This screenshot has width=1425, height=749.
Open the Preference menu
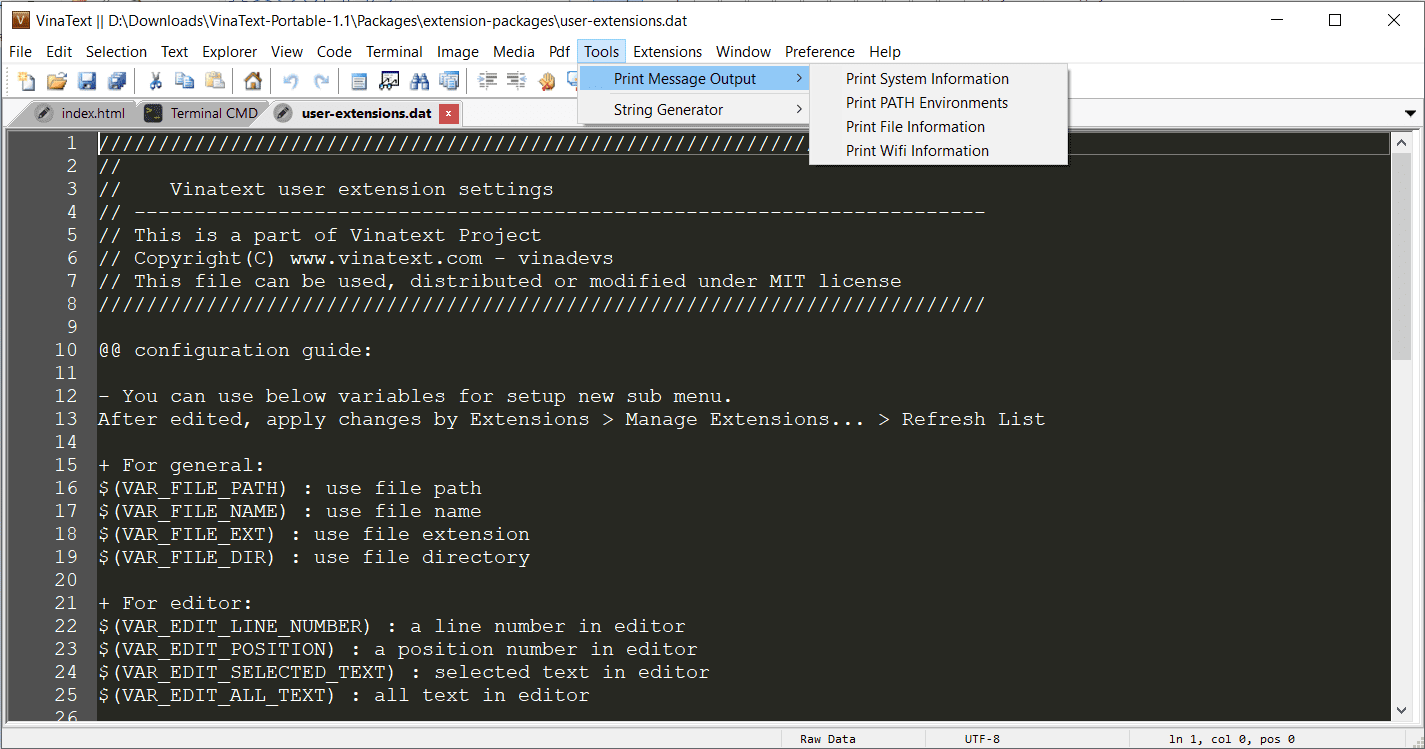point(820,52)
